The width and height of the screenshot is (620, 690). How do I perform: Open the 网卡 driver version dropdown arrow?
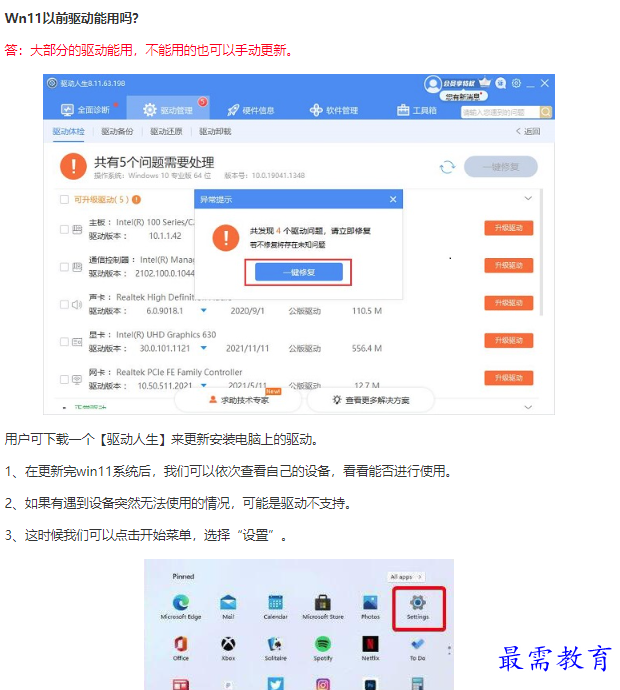[204, 385]
